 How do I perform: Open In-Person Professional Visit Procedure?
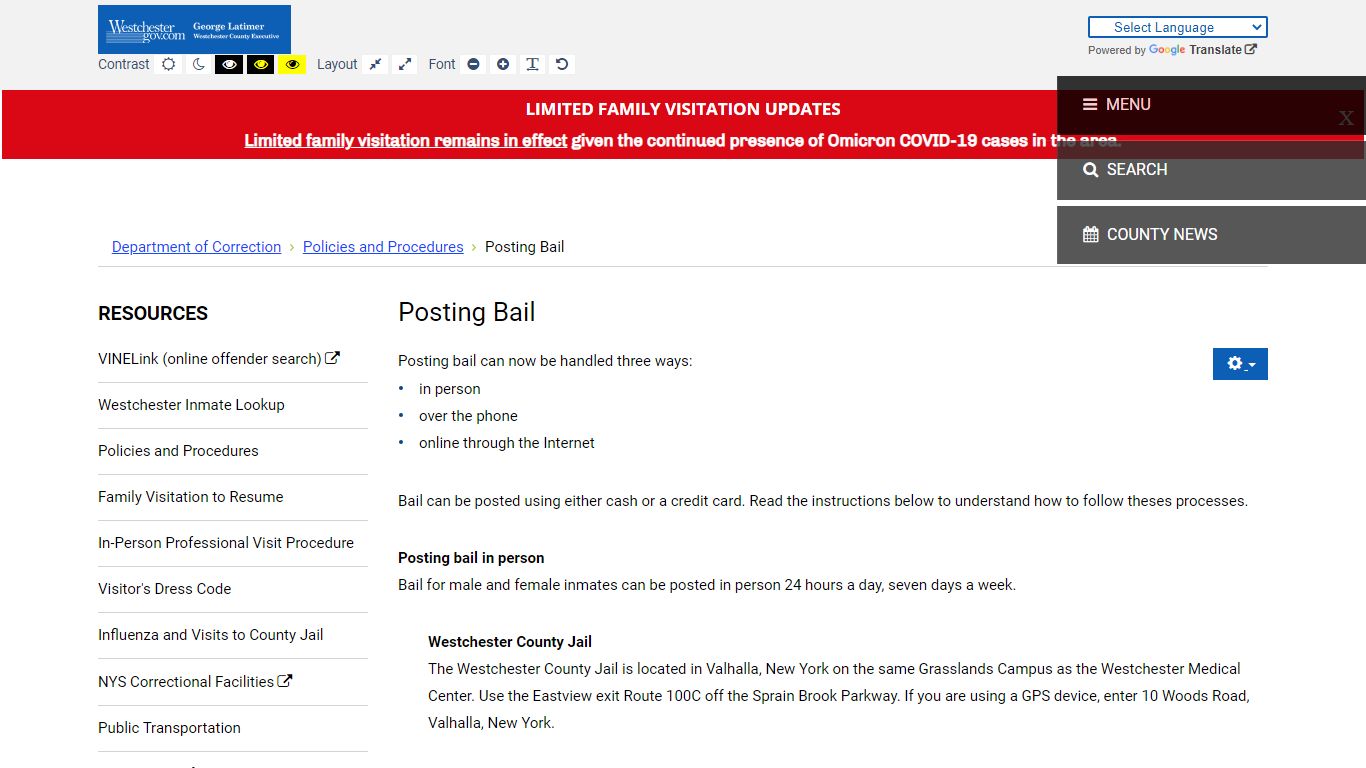[x=226, y=543]
